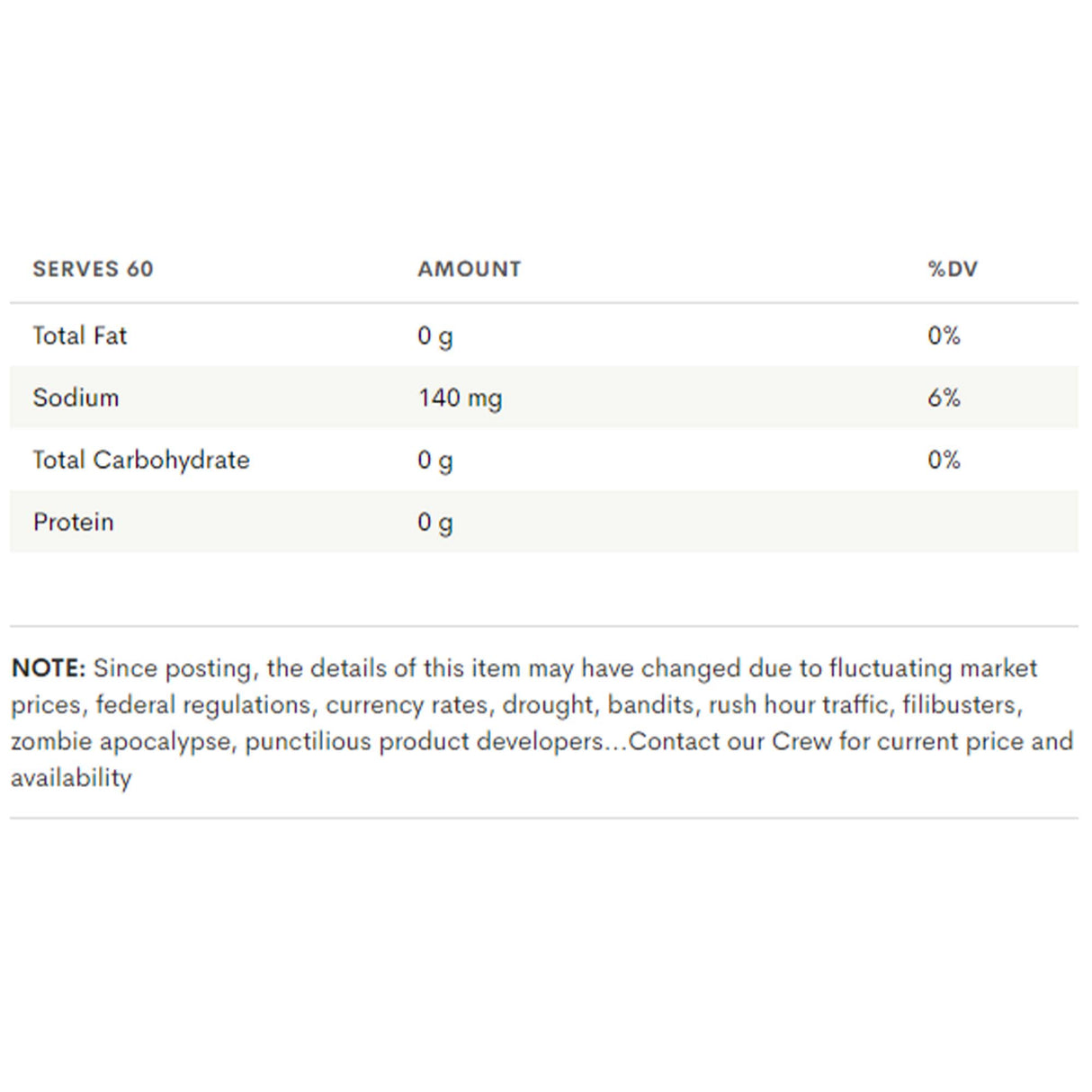Click the 0% daily value for Total Carbohydrate

pos(944,460)
